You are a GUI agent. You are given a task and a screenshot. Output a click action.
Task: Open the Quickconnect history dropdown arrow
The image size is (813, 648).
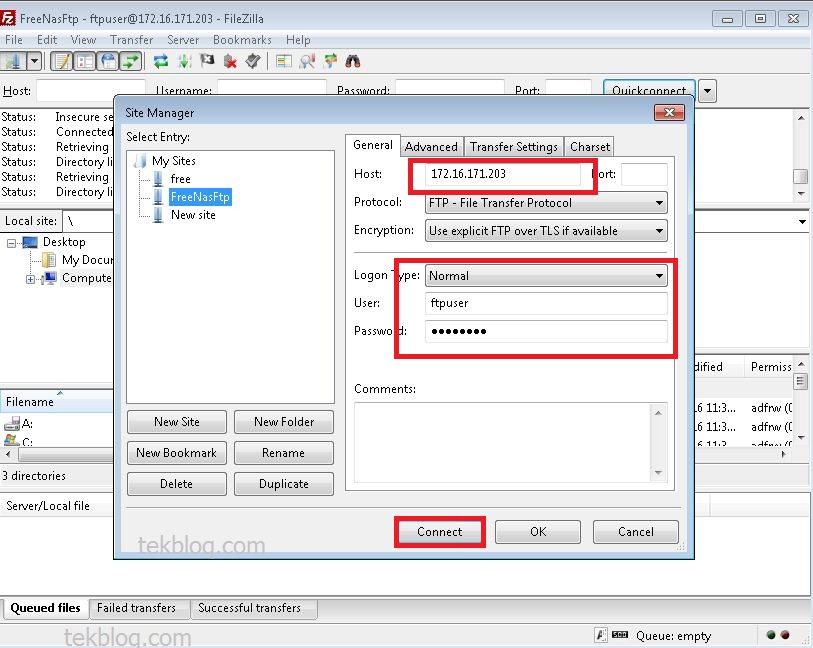708,91
